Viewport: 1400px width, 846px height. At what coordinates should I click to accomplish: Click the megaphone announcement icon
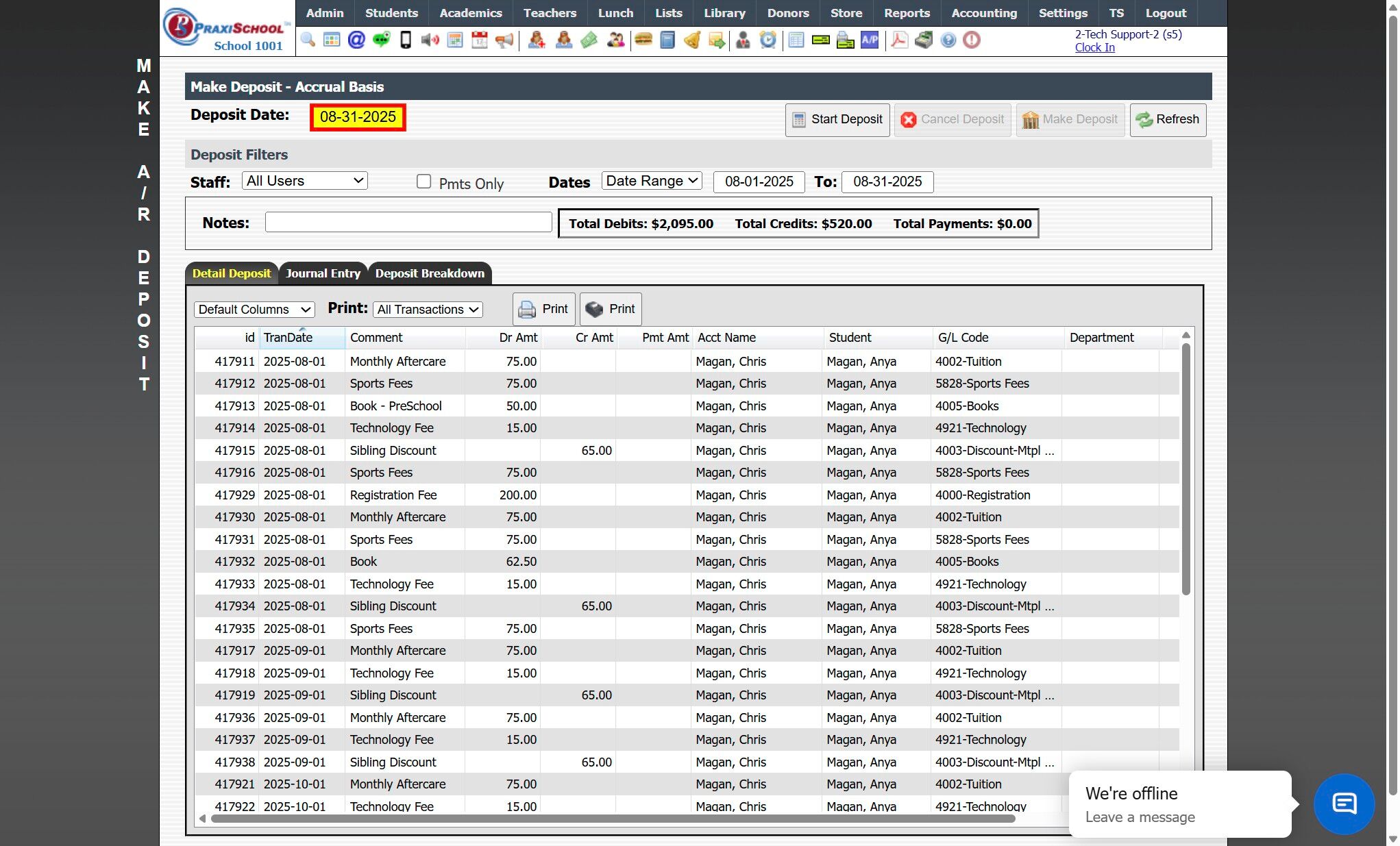click(x=504, y=40)
